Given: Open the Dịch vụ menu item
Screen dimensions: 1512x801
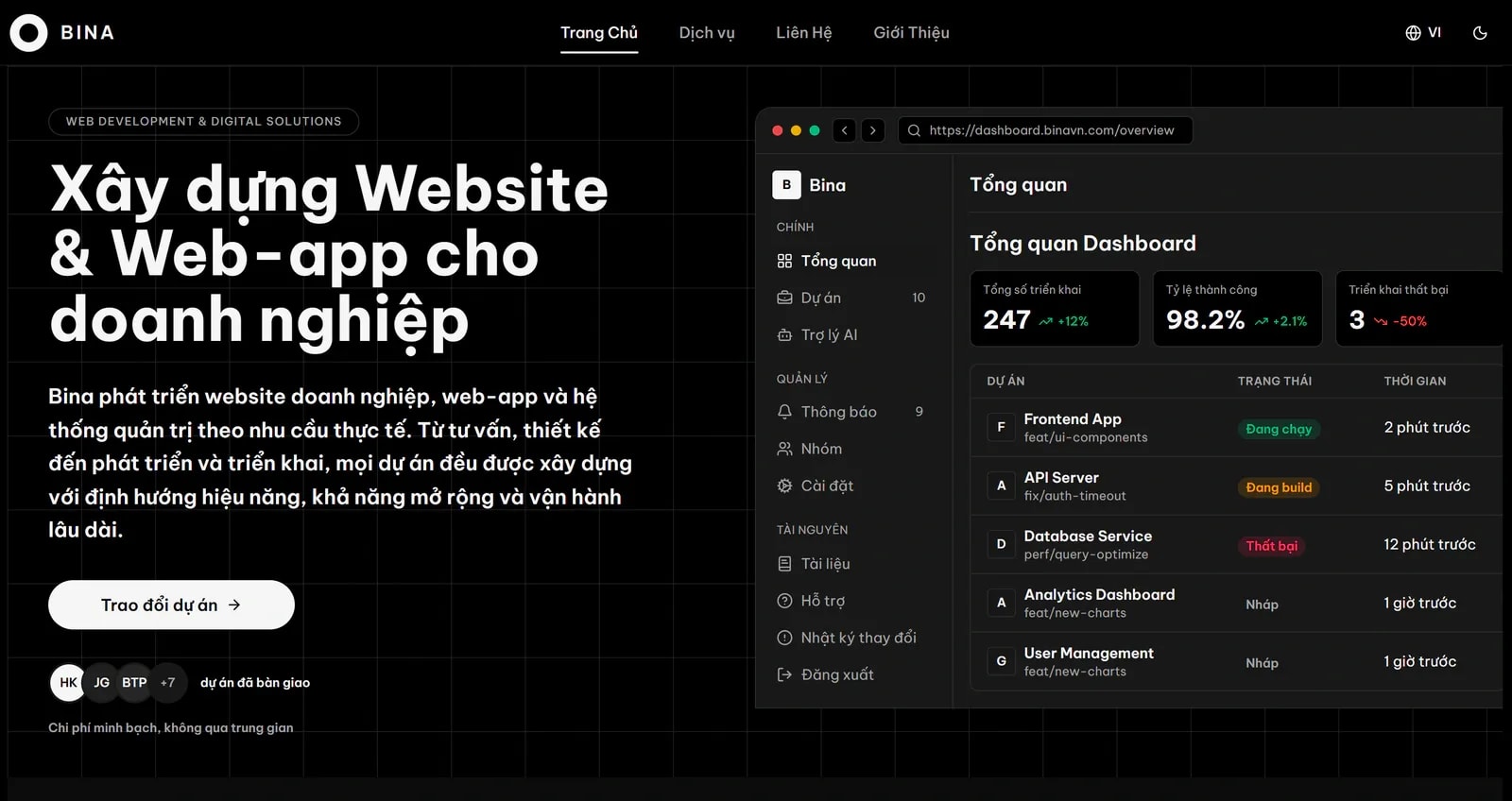Looking at the screenshot, I should tap(707, 33).
